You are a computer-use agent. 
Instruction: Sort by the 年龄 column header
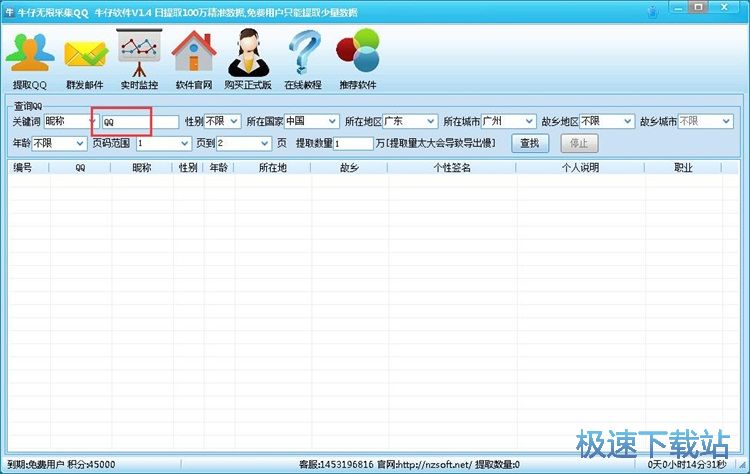(219, 167)
